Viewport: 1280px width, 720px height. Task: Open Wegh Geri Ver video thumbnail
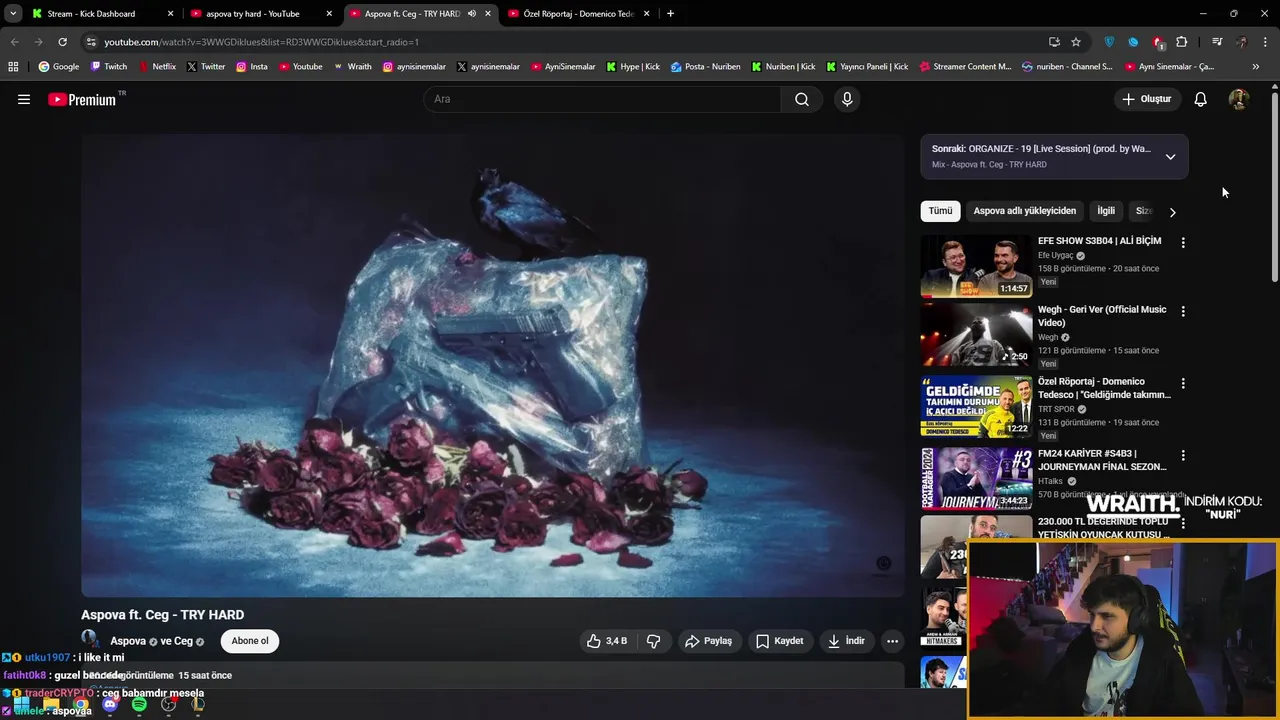click(976, 335)
